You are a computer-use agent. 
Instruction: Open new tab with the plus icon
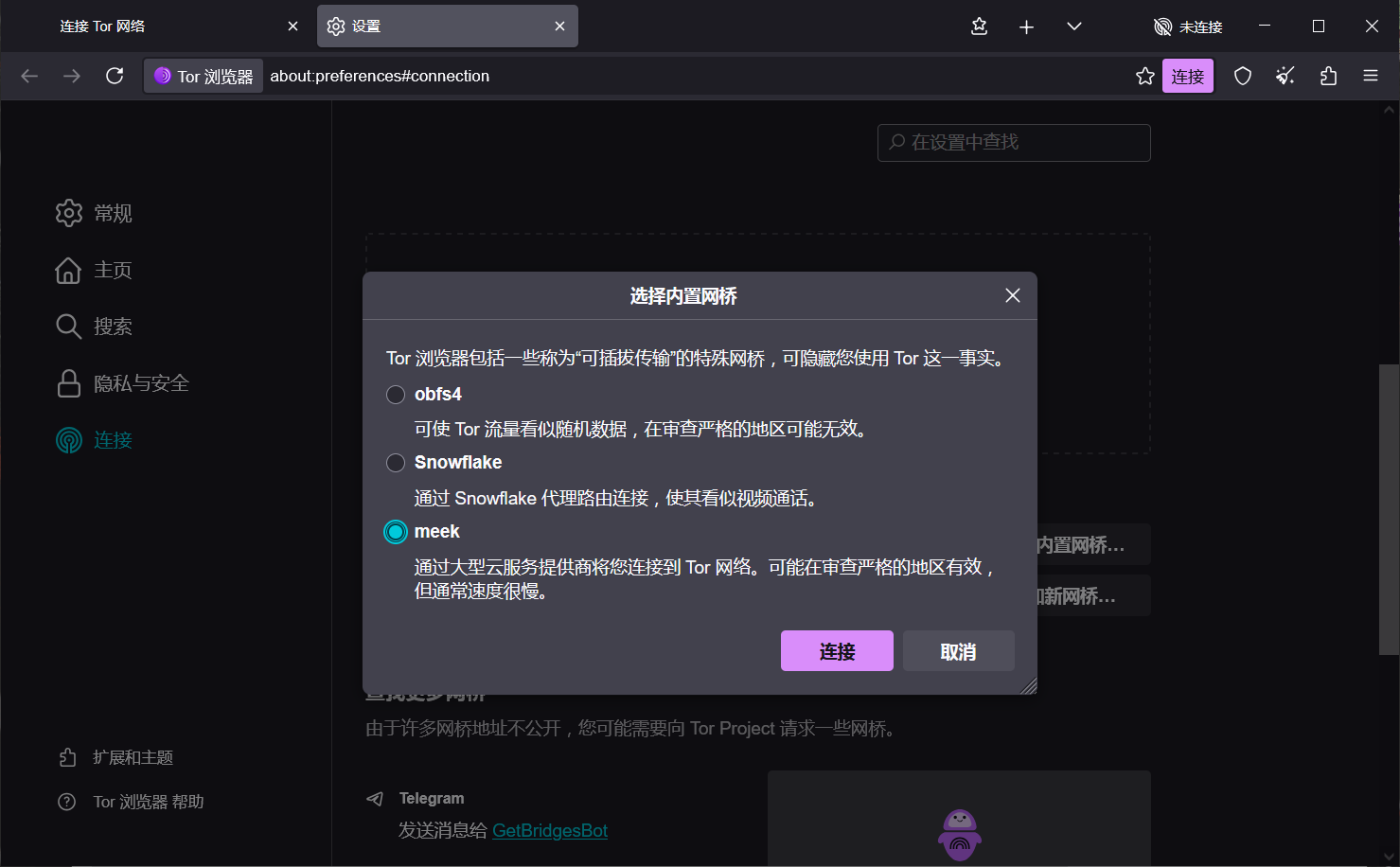[1026, 27]
